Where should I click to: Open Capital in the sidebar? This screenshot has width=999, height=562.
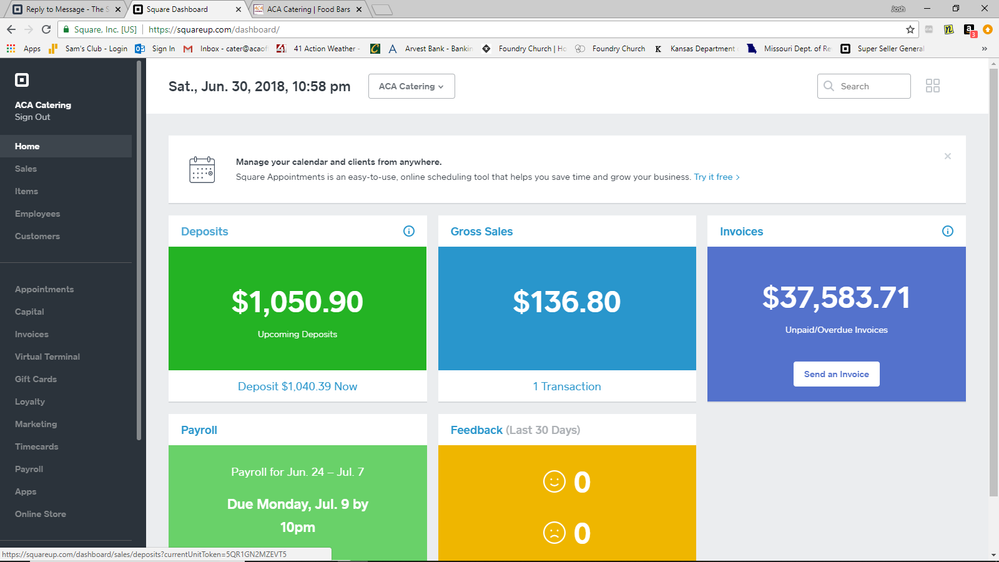click(29, 312)
